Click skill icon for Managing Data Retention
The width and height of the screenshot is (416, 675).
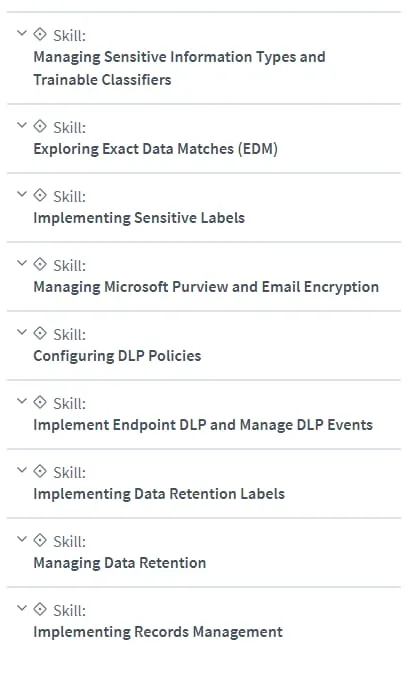(40, 540)
